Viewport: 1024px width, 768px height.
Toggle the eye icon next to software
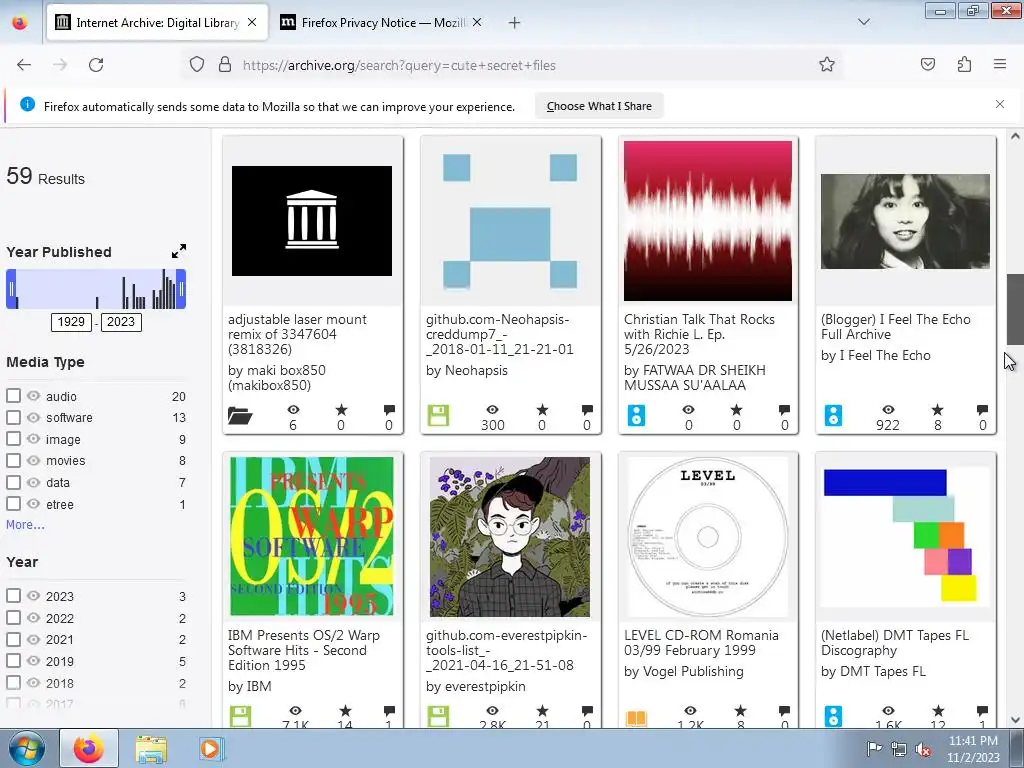tap(33, 417)
